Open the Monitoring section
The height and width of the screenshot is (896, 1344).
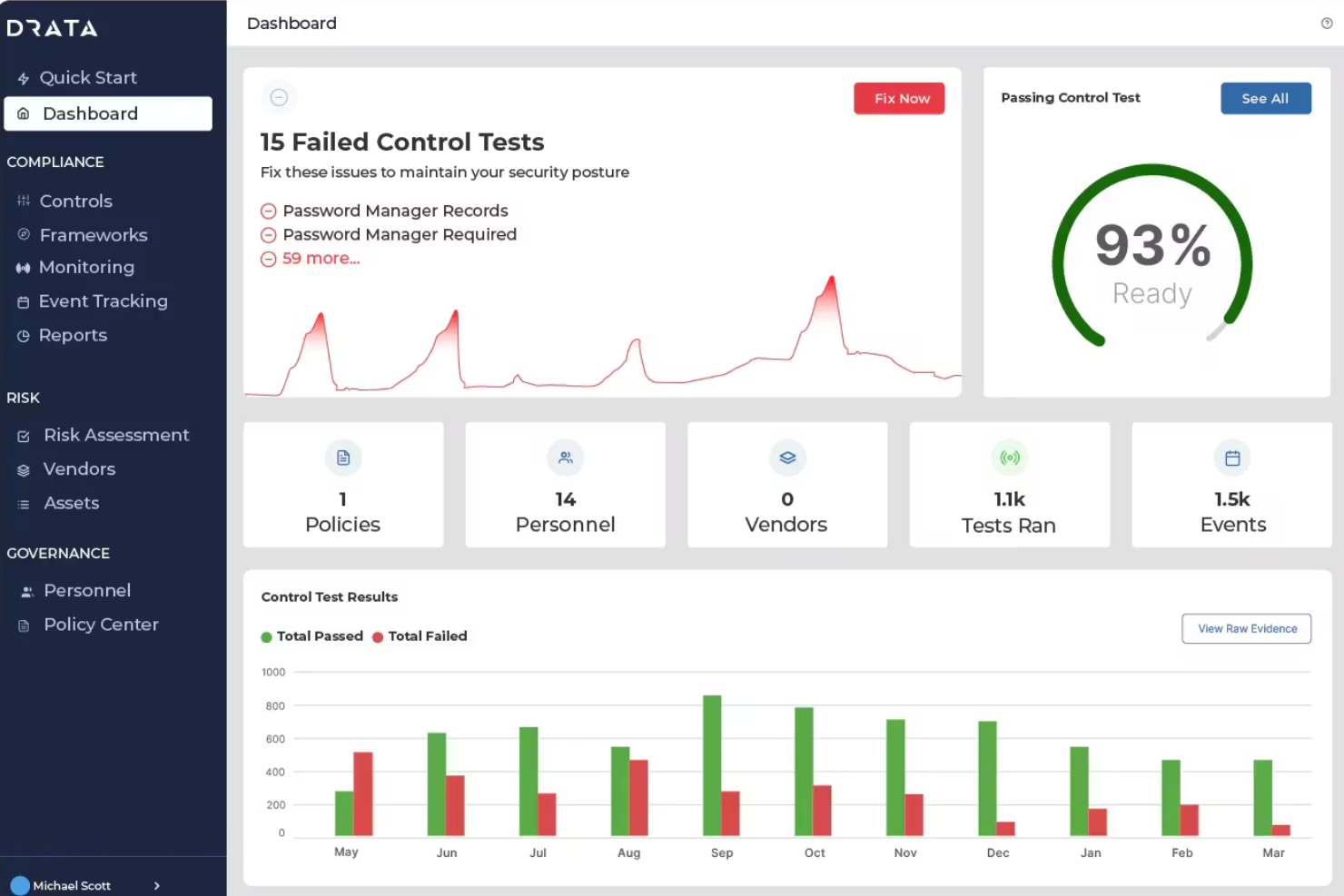pyautogui.click(x=86, y=267)
